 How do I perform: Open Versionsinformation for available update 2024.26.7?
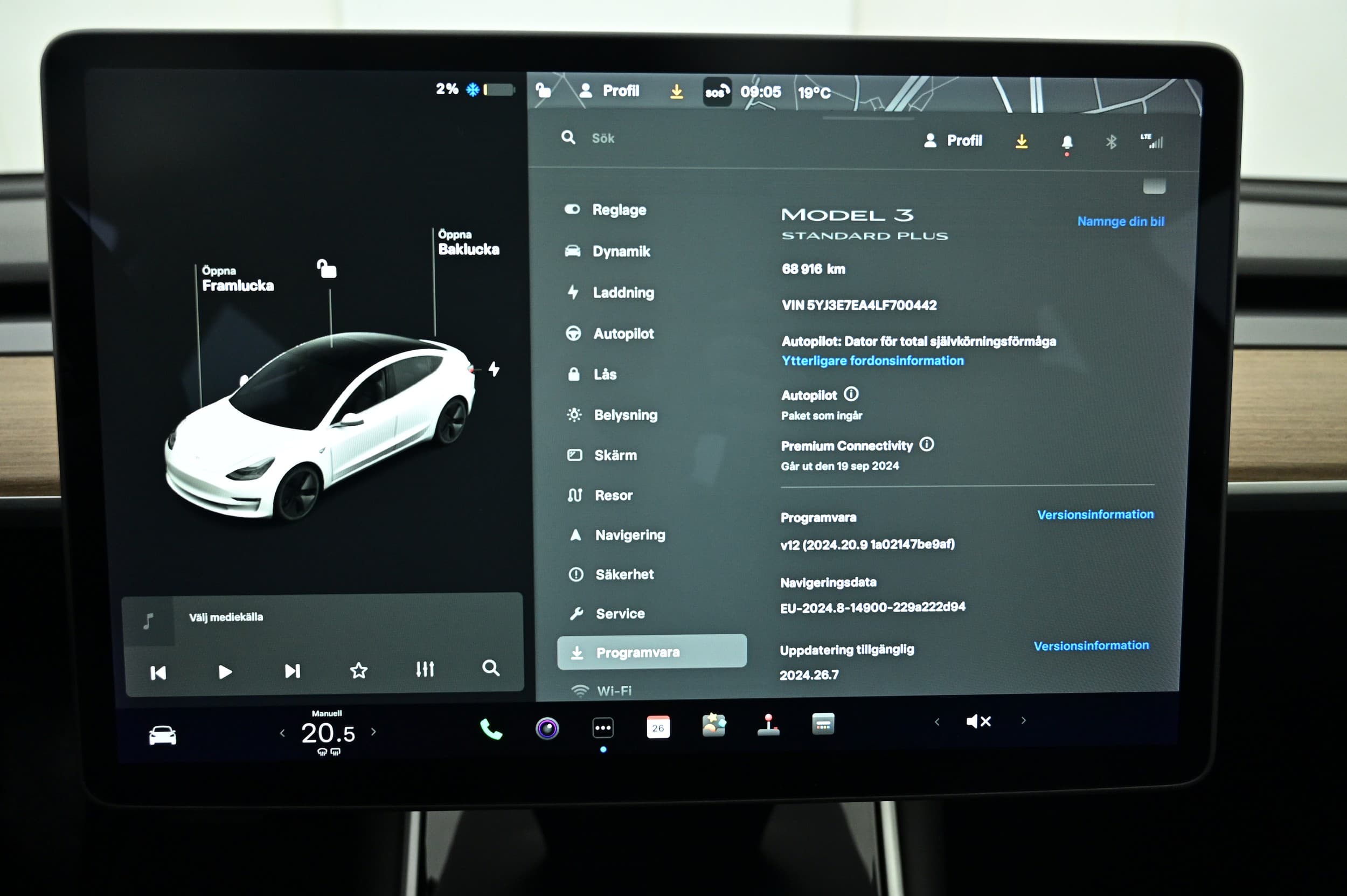pos(1092,645)
